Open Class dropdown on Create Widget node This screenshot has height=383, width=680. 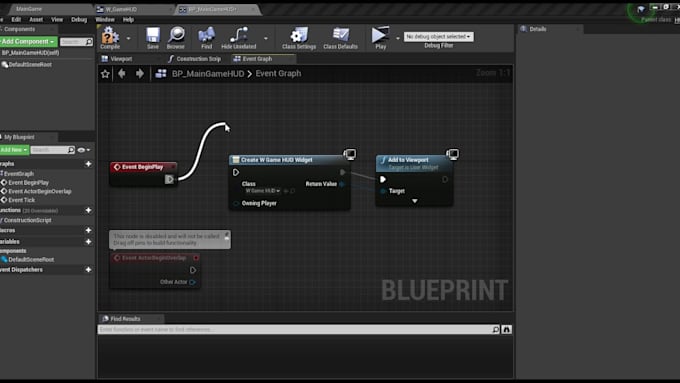pyautogui.click(x=263, y=191)
